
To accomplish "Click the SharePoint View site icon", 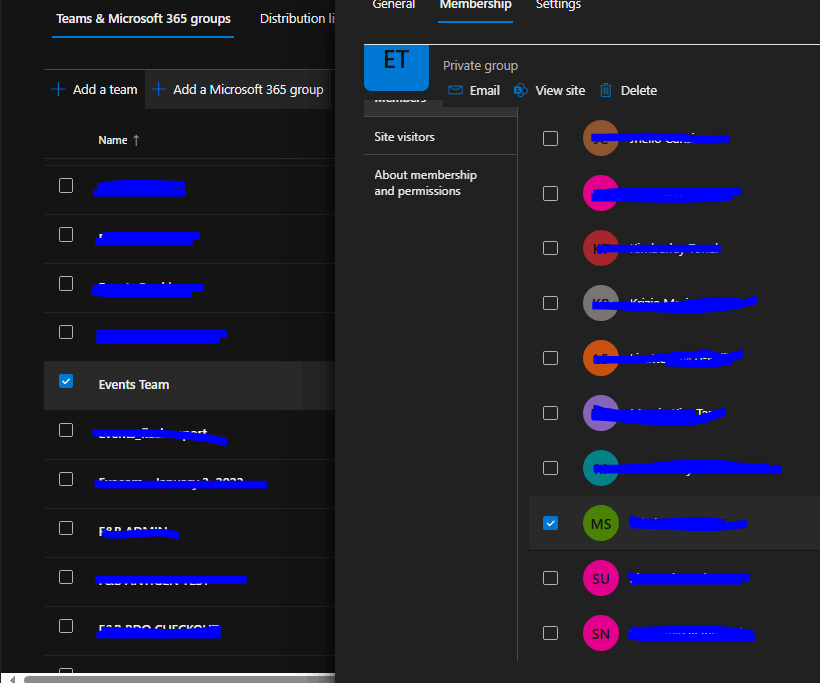I will (x=521, y=90).
